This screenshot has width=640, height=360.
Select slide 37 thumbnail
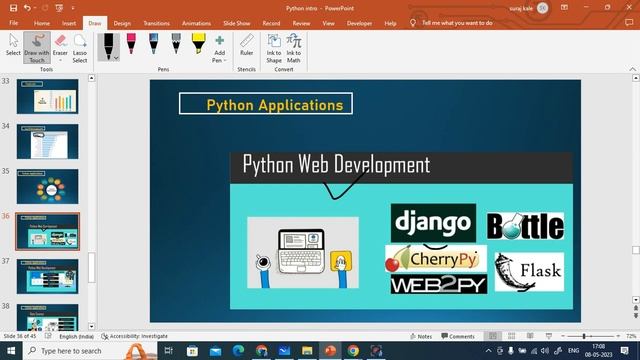point(47,276)
